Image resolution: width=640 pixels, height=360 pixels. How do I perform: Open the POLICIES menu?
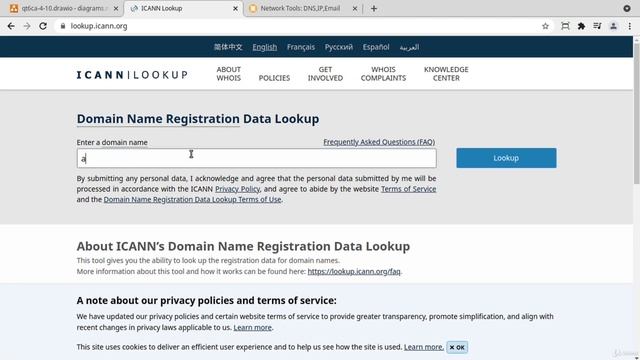pos(274,78)
